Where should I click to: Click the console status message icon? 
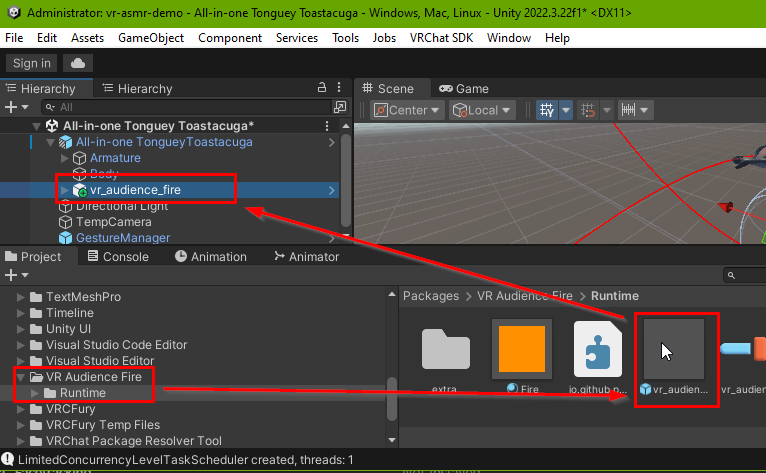pos(7,459)
